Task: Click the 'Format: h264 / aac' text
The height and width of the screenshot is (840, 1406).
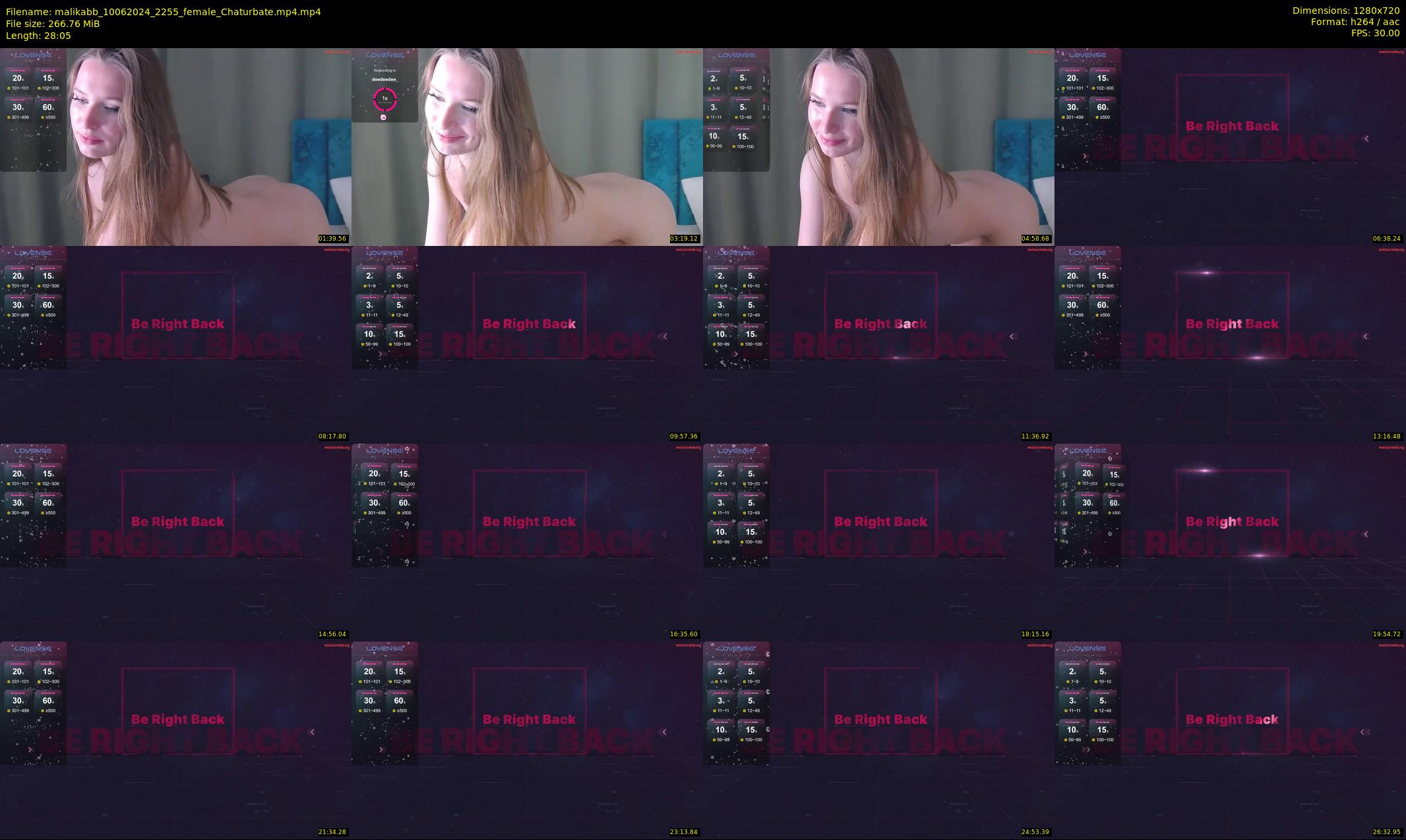Action: pyautogui.click(x=1355, y=22)
